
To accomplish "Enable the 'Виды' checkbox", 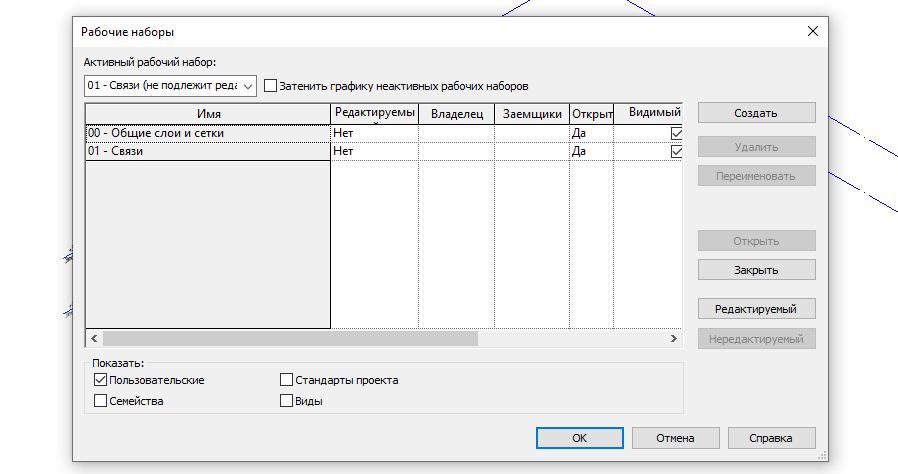I will 287,401.
